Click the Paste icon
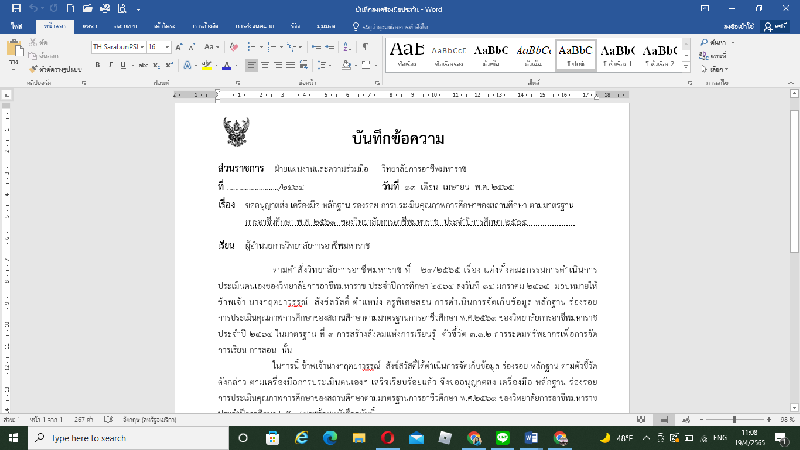800x450 pixels. click(16, 50)
